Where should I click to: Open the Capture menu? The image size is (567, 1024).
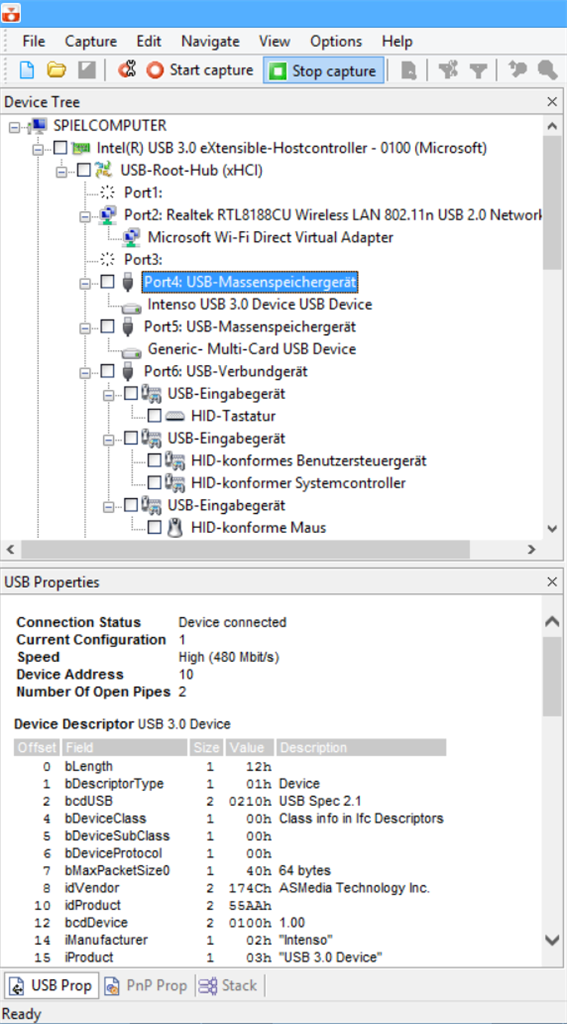coord(91,41)
